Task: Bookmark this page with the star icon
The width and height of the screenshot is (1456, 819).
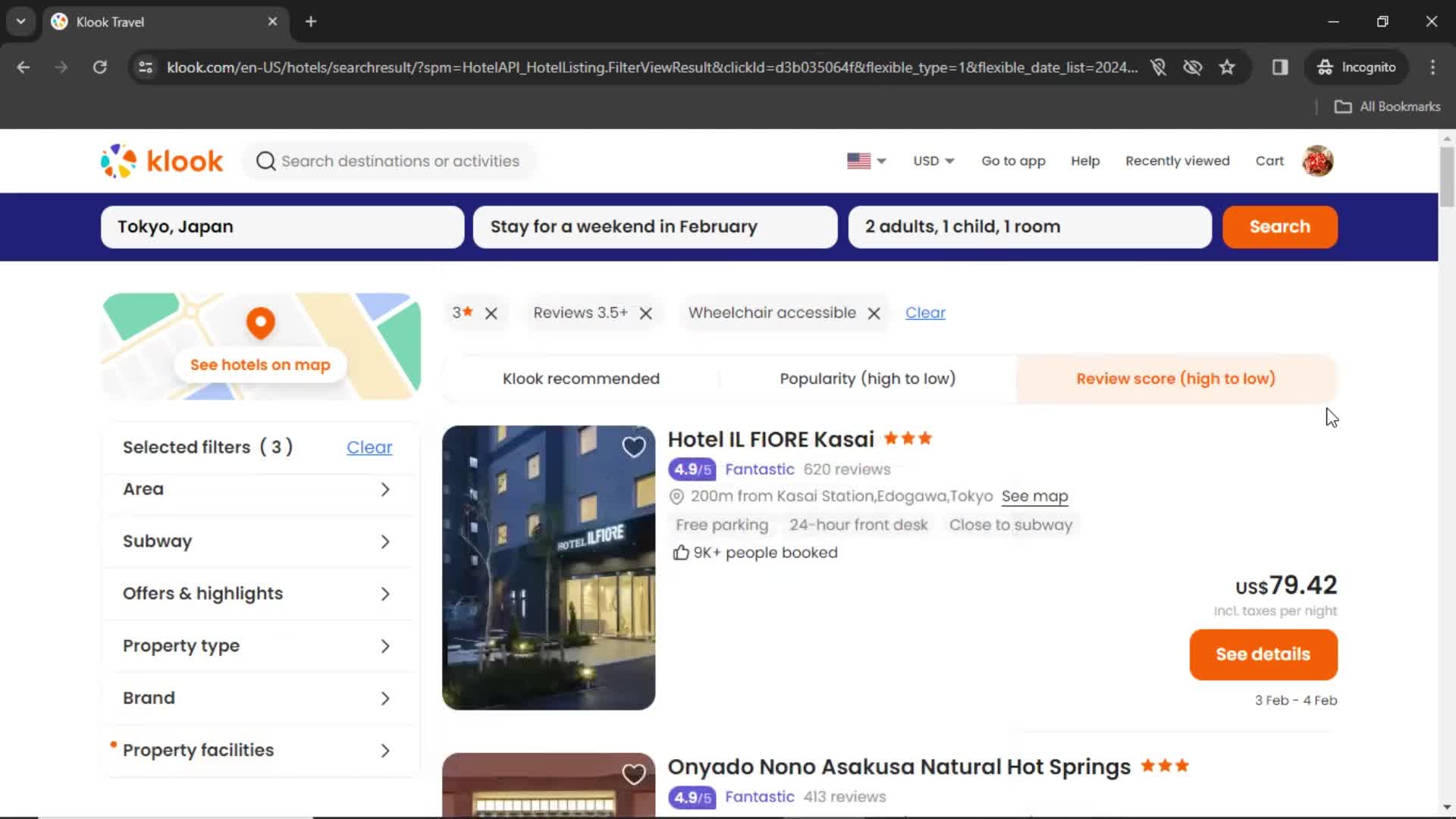Action: (1227, 67)
